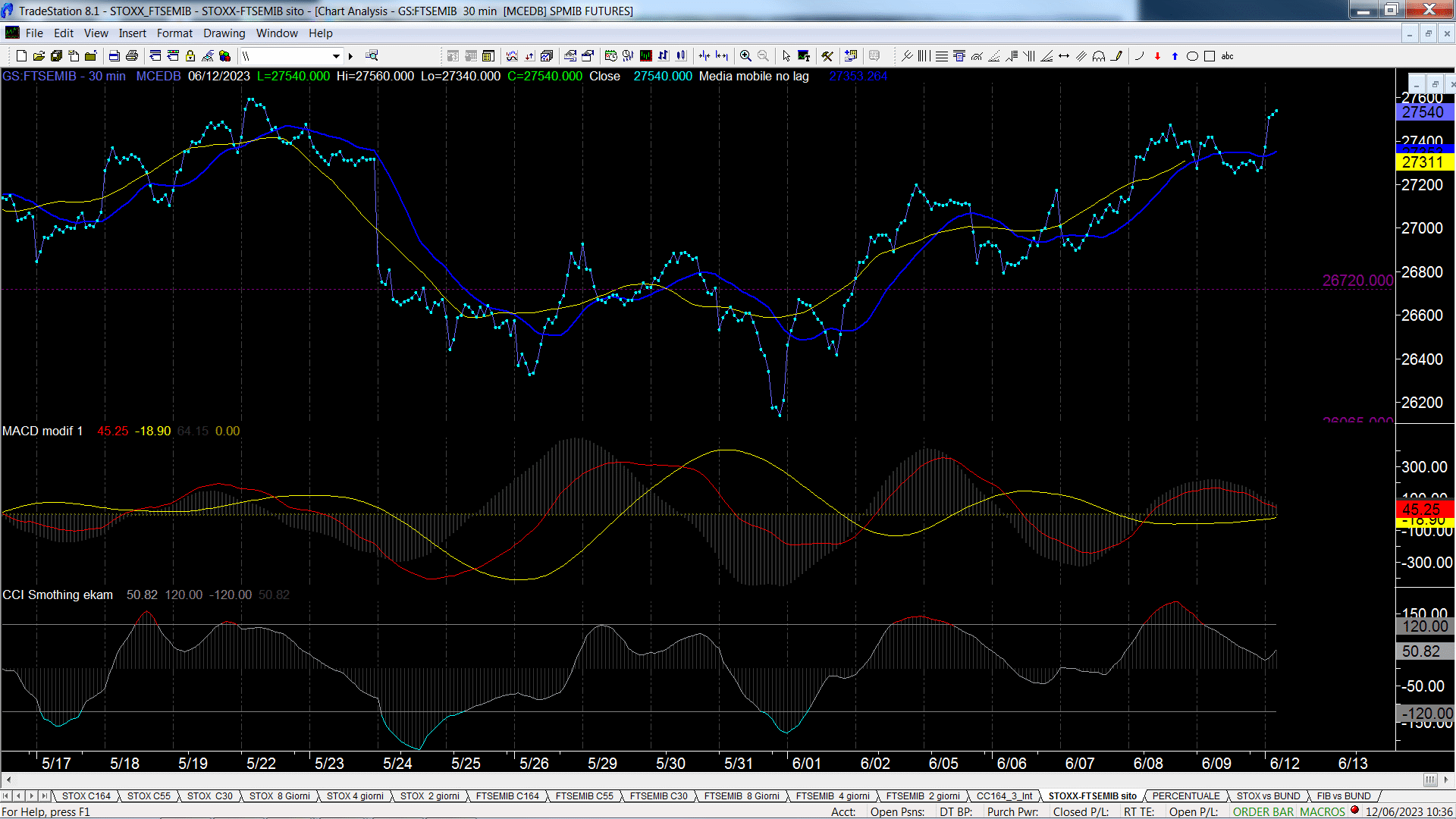
Task: Select the red down arrow drawing tool
Action: pos(1157,55)
